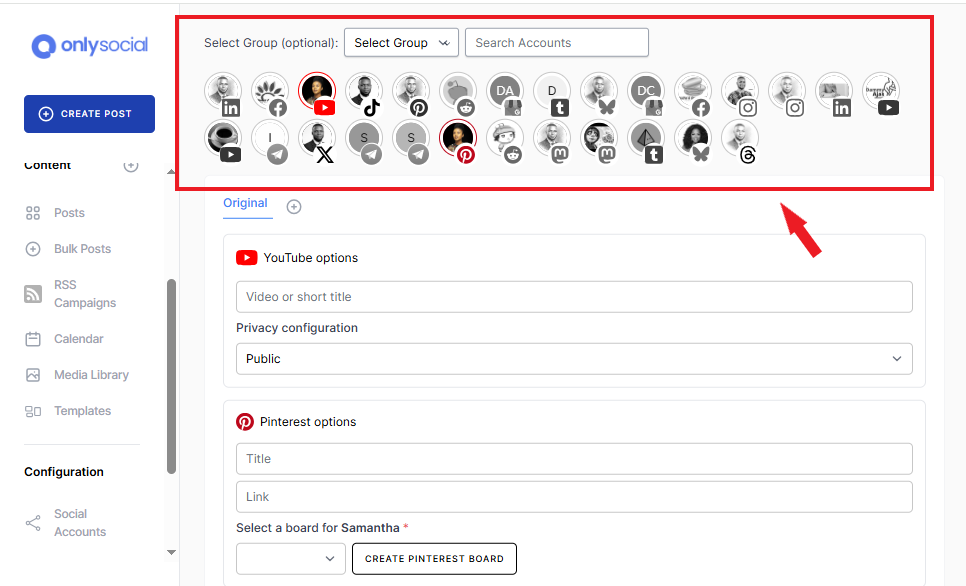Open the Select Group dropdown
This screenshot has width=966, height=586.
[x=401, y=43]
